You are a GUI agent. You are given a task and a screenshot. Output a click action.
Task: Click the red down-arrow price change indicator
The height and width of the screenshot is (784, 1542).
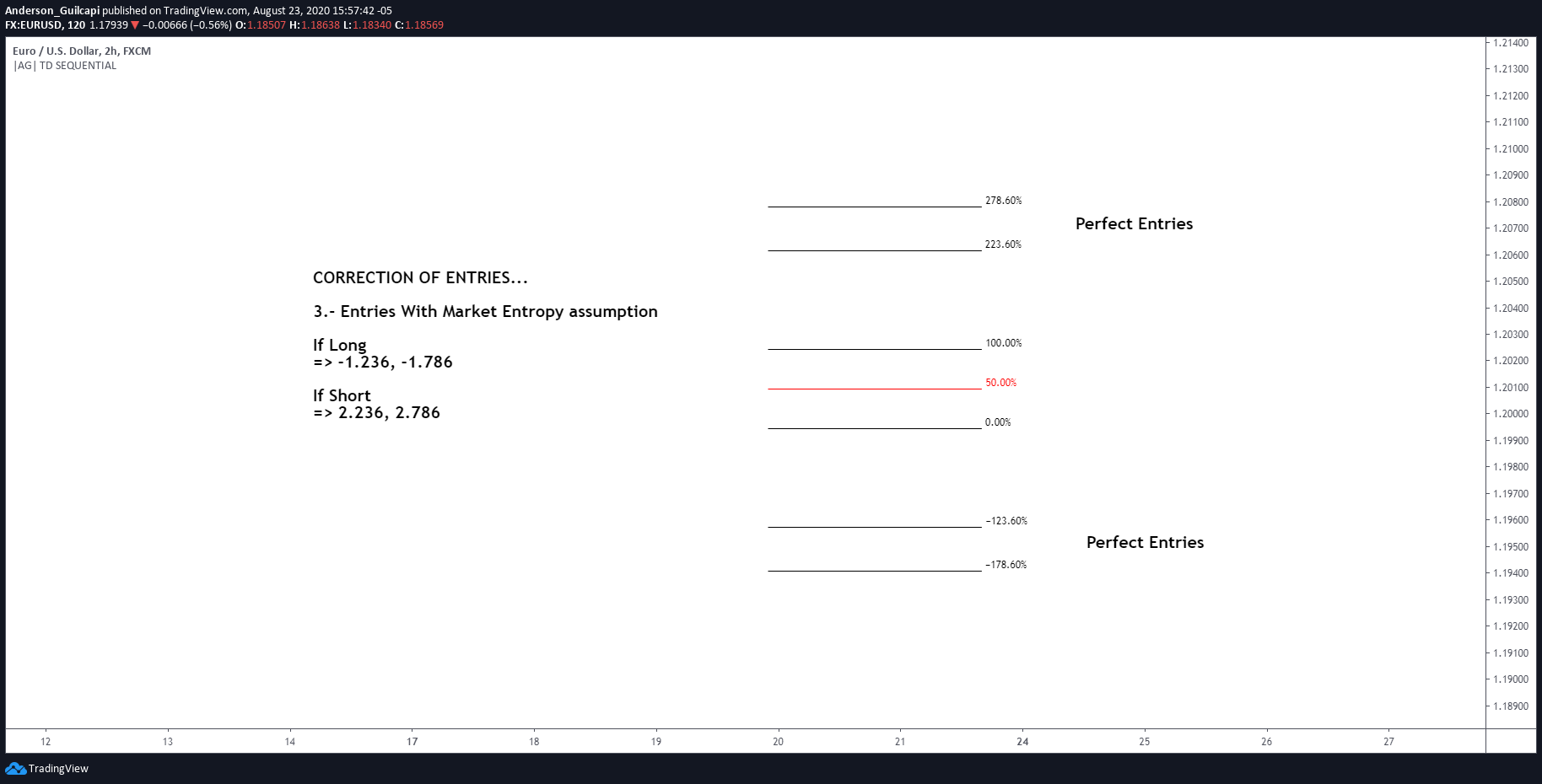pyautogui.click(x=135, y=25)
